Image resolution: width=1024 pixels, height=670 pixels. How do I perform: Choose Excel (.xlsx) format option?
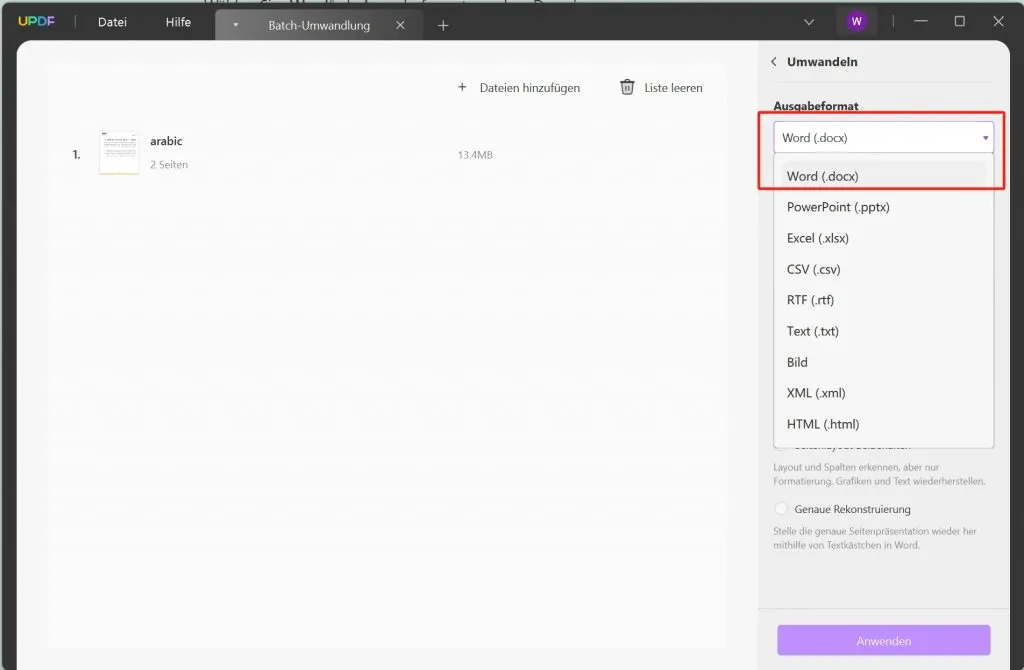point(883,238)
